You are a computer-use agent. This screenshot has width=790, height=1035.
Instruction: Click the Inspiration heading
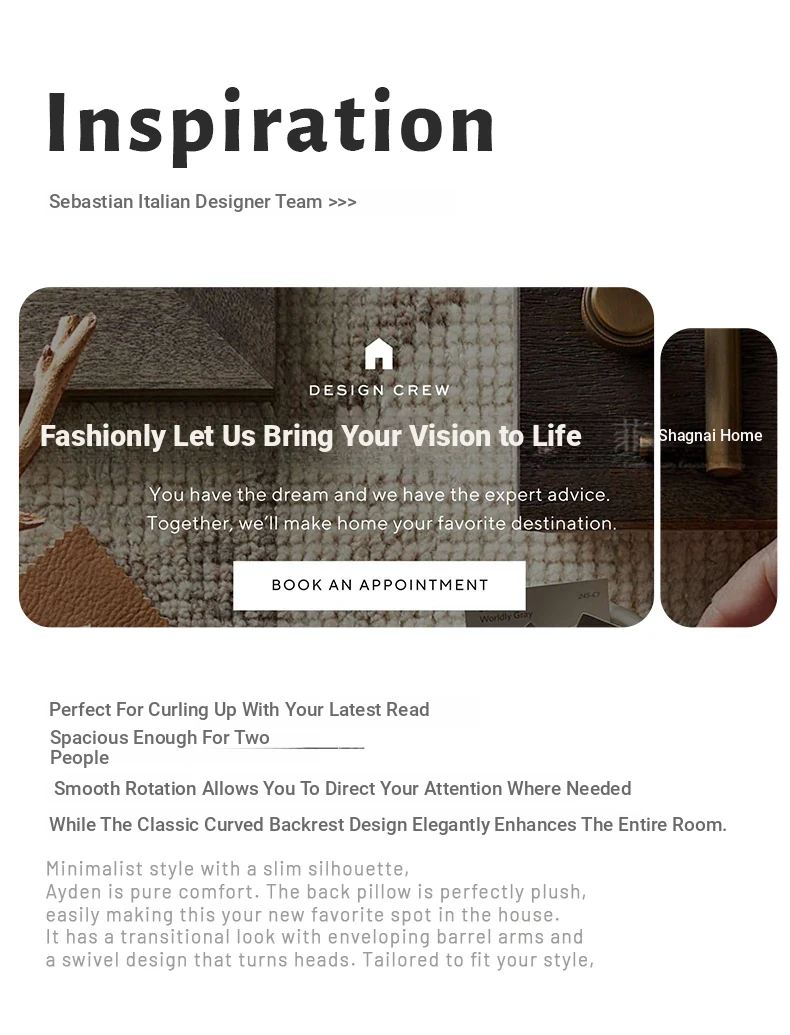[x=271, y=124]
